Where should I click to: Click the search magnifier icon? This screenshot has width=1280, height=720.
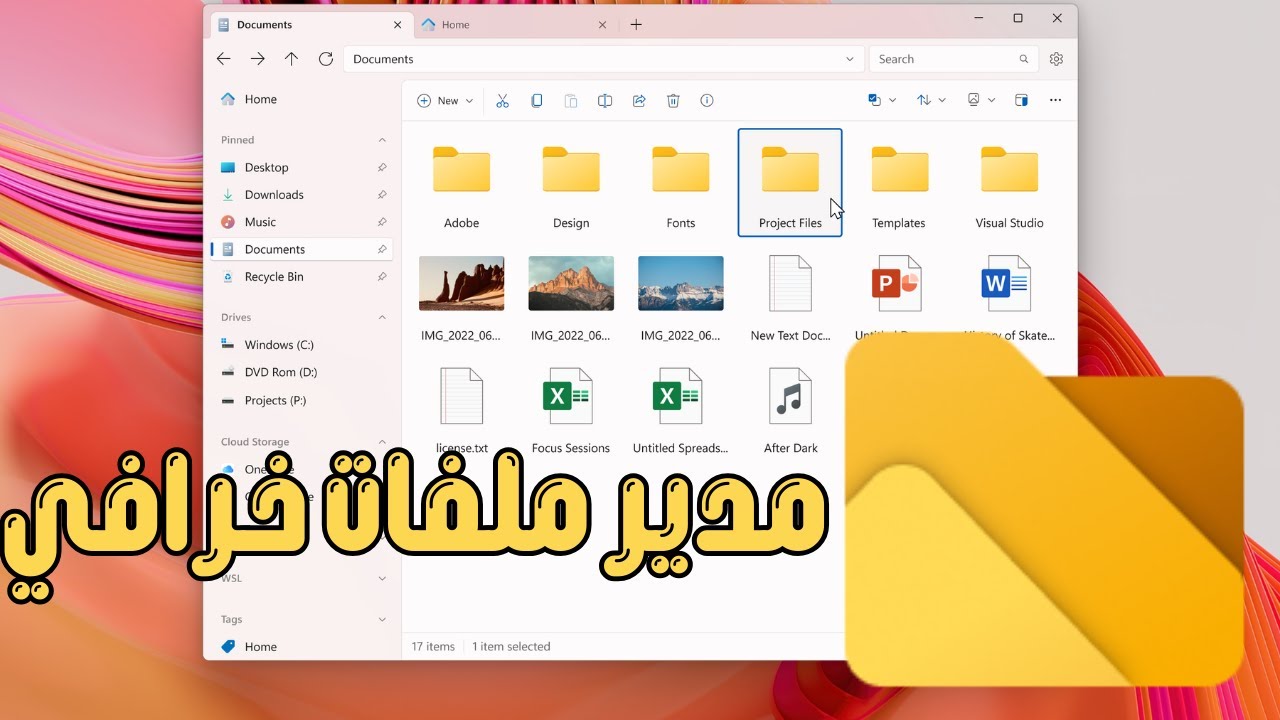click(1024, 59)
